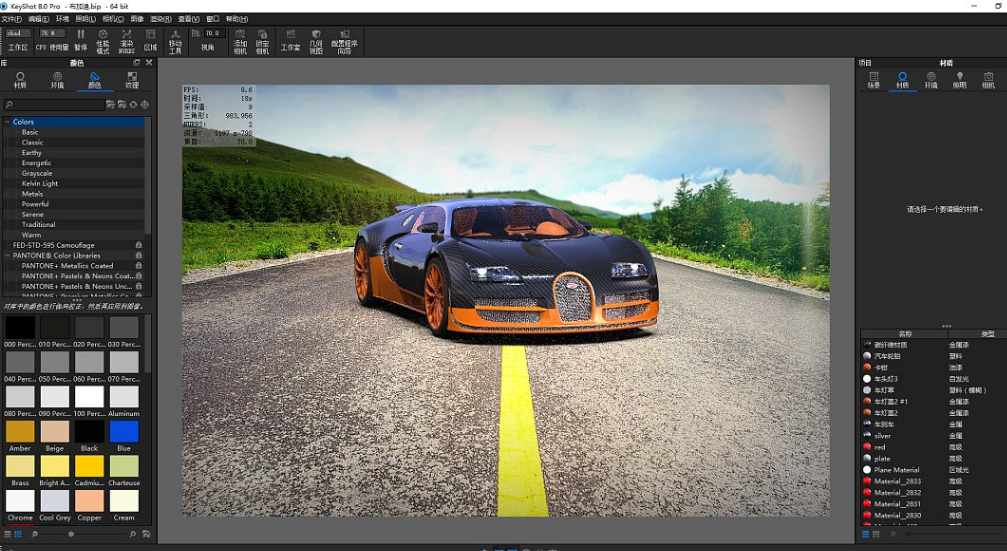The height and width of the screenshot is (551, 1007).
Task: Collapse the Colors tree node
Action: [x=7, y=122]
